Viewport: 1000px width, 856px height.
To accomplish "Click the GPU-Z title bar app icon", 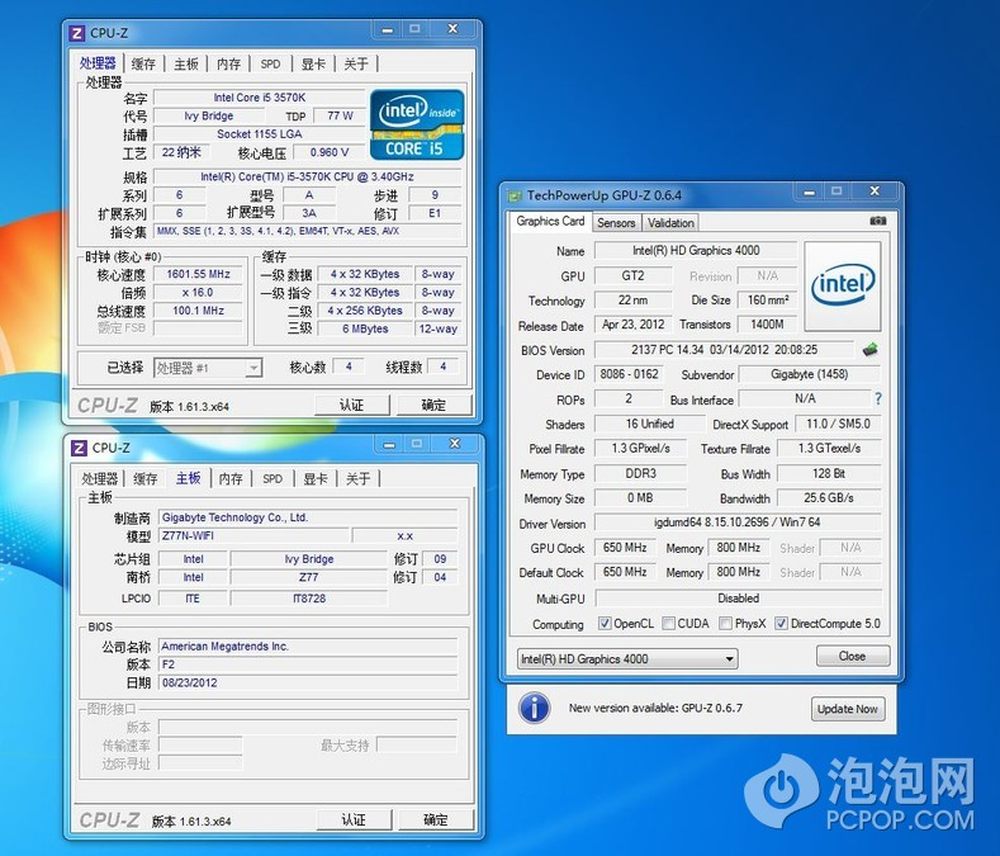I will (514, 196).
